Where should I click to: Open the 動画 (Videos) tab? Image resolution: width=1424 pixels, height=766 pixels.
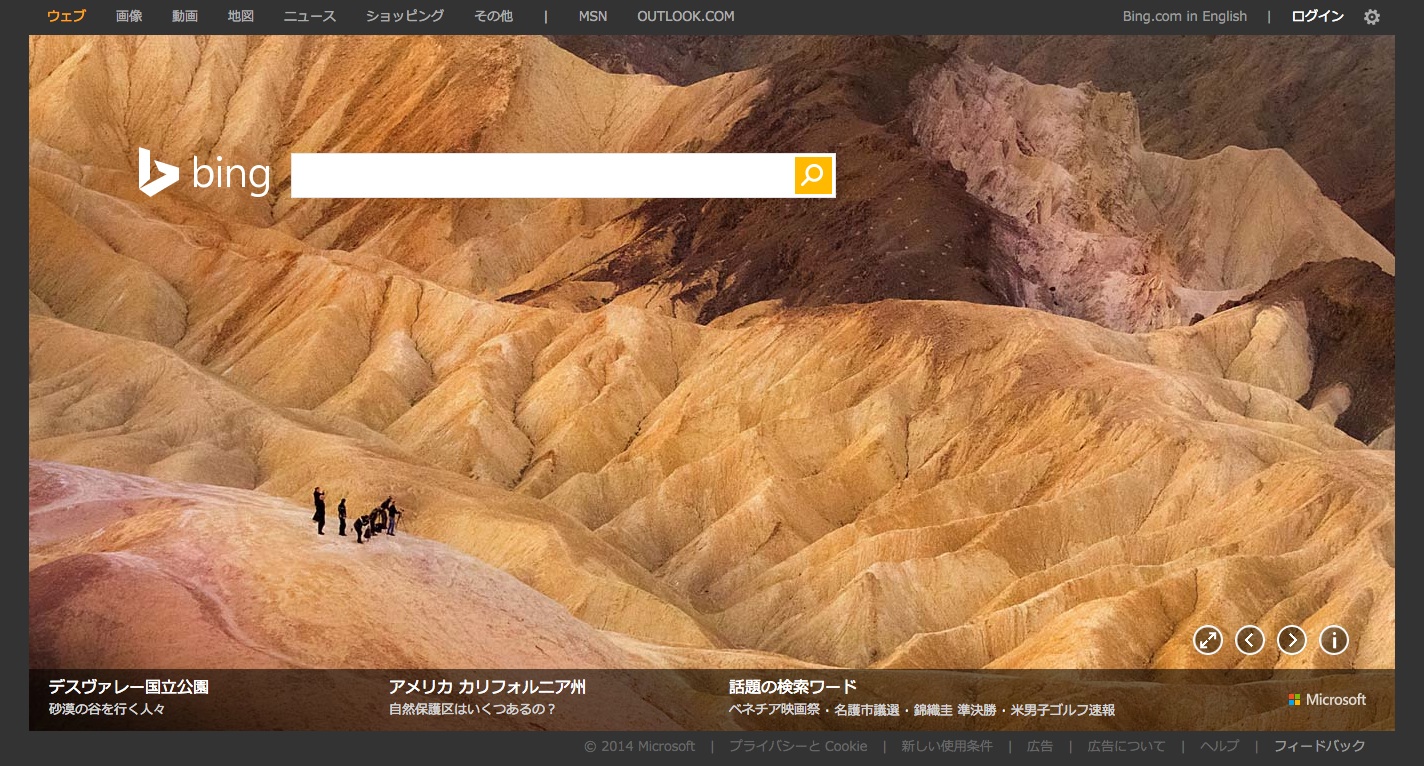pos(185,16)
